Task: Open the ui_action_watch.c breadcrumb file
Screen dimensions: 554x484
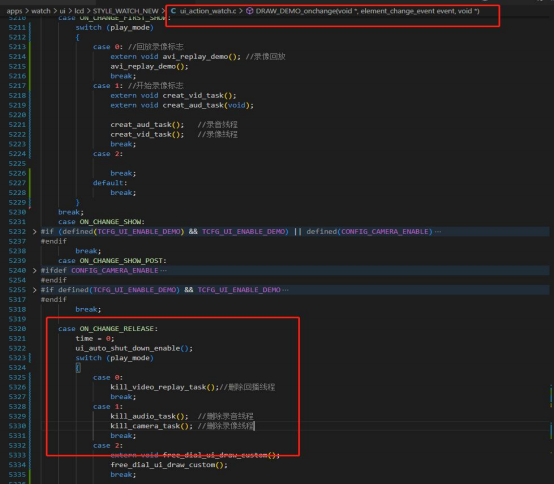Action: click(x=208, y=11)
